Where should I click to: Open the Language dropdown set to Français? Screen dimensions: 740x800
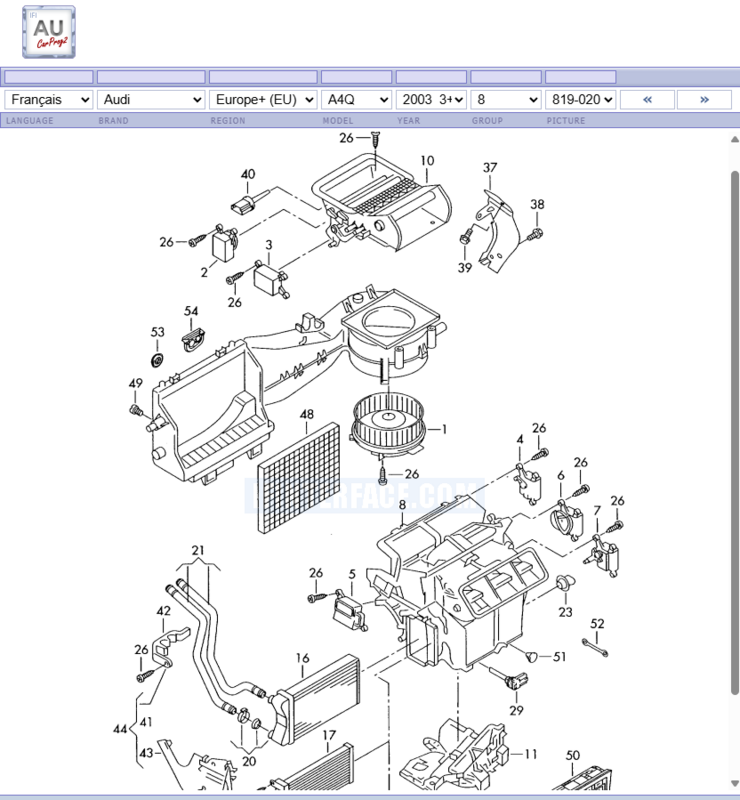pyautogui.click(x=49, y=99)
